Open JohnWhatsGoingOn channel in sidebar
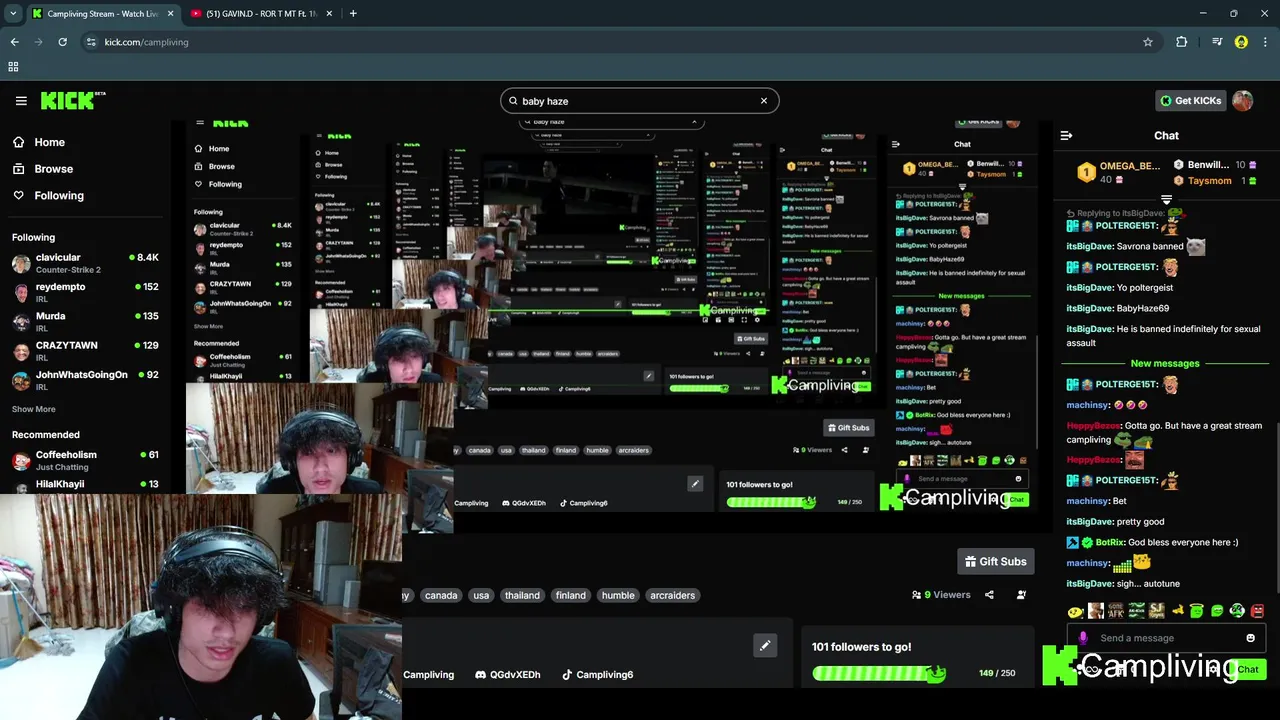The image size is (1280, 720). click(85, 380)
